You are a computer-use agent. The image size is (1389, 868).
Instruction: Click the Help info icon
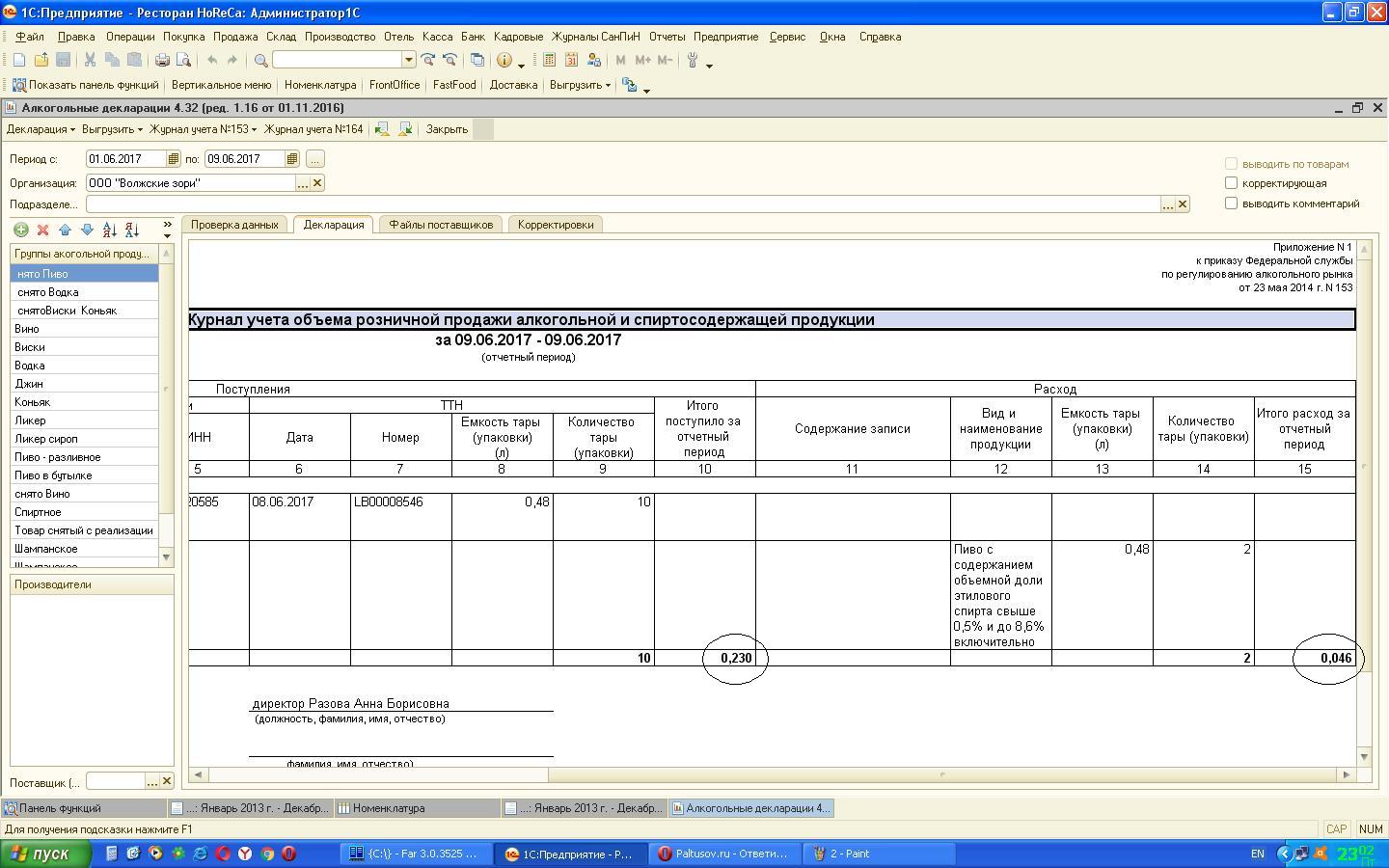pyautogui.click(x=504, y=60)
